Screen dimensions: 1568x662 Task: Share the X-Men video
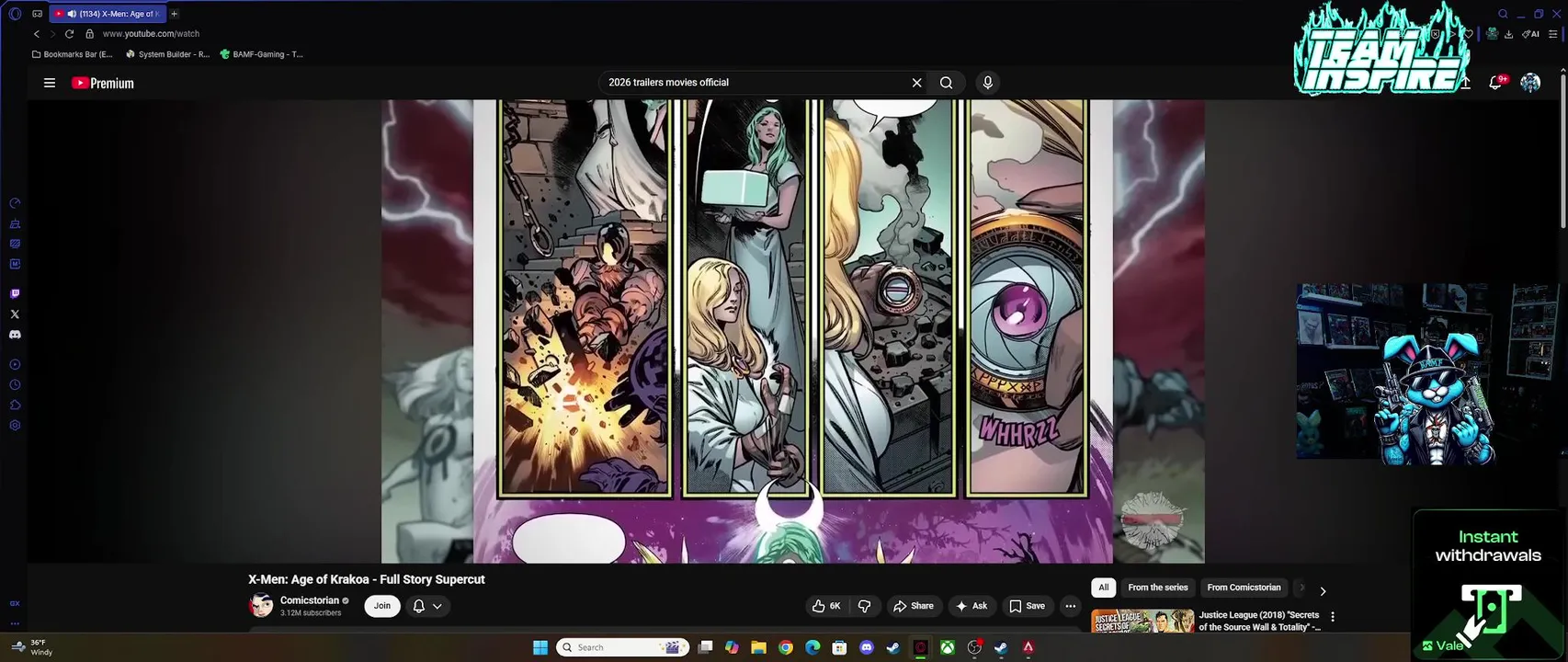913,606
